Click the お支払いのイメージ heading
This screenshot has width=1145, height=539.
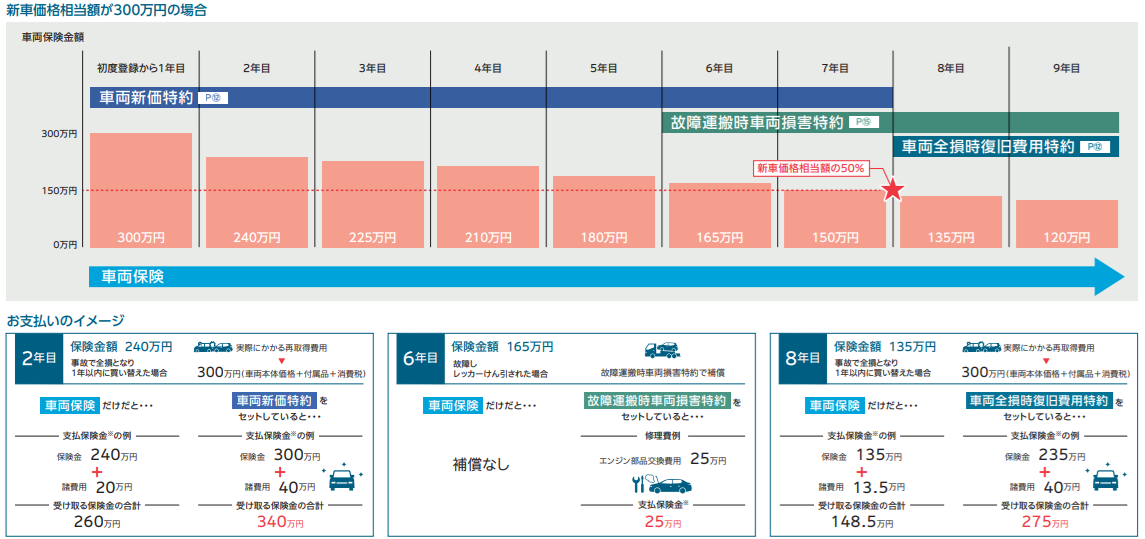pyautogui.click(x=65, y=320)
